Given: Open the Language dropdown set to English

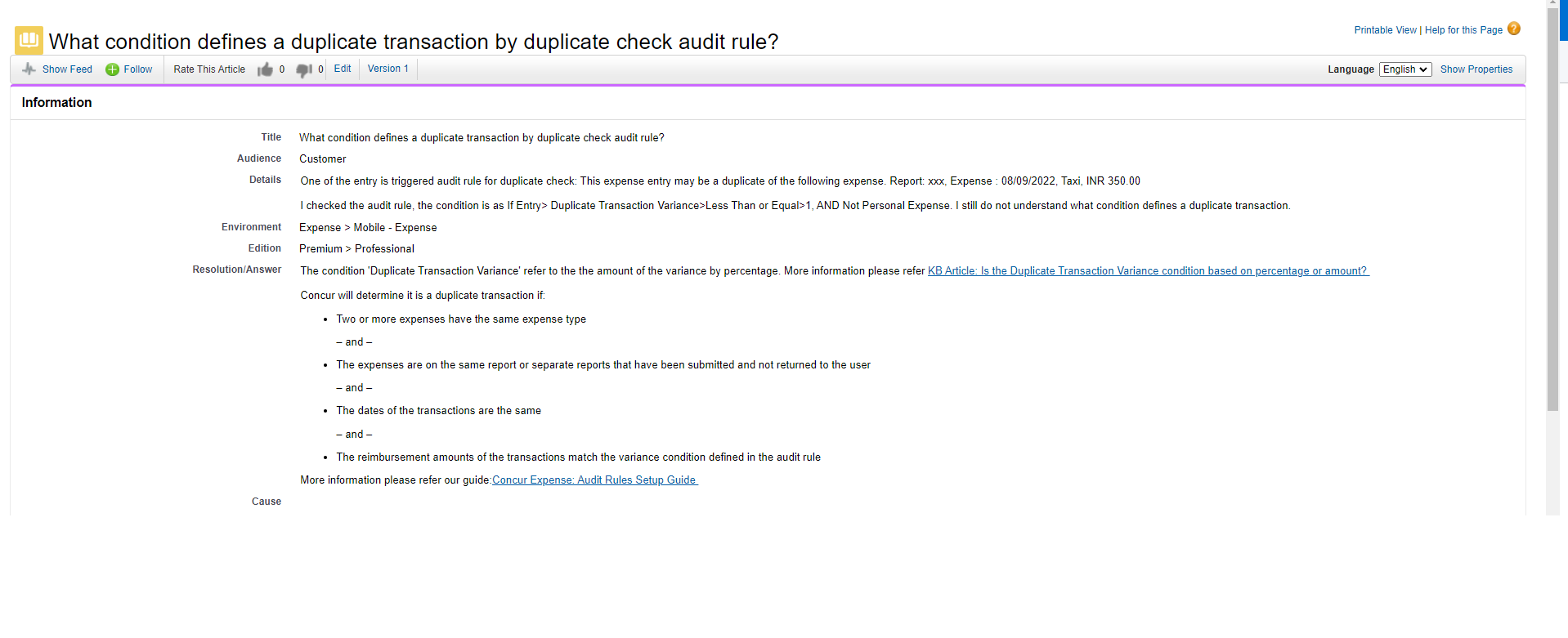Looking at the screenshot, I should 1405,69.
